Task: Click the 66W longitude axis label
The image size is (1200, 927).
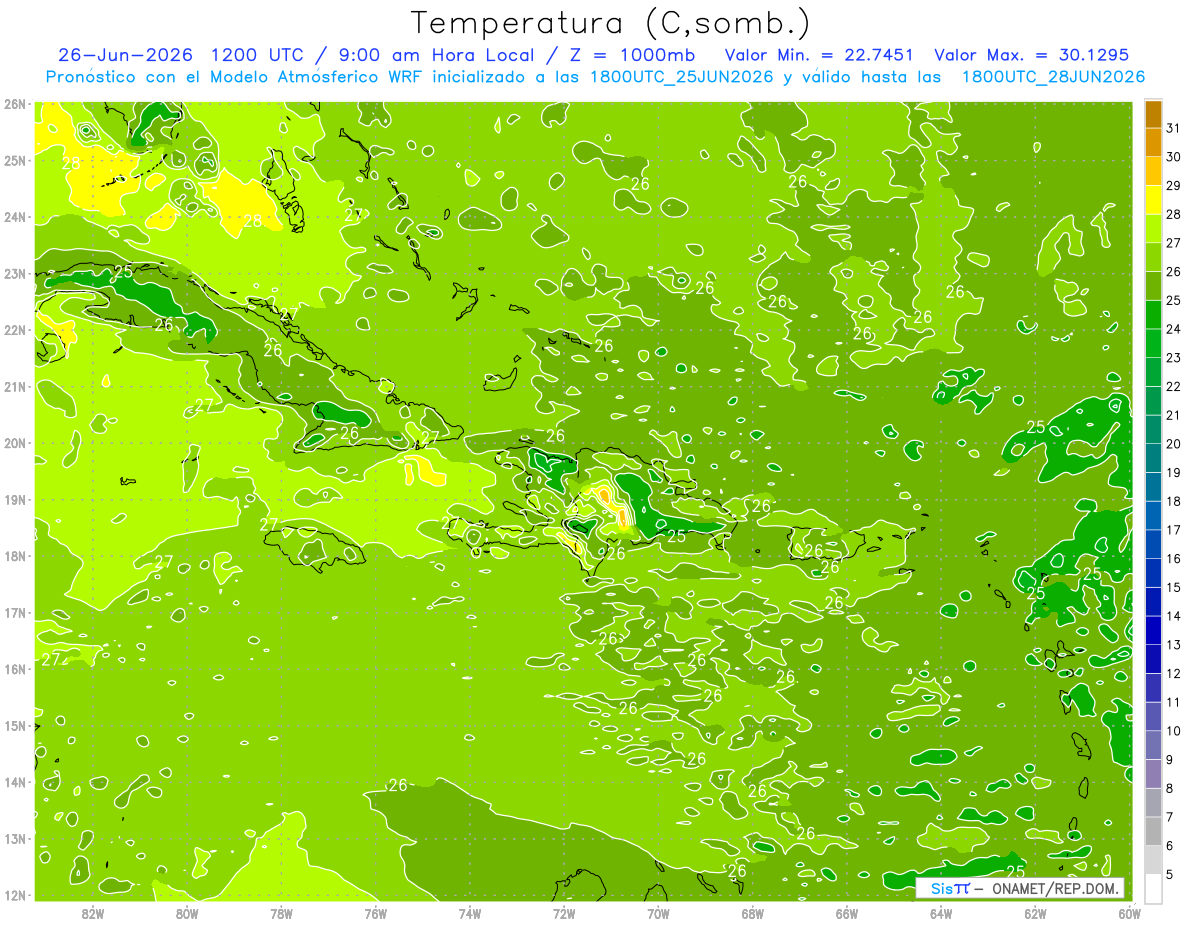Action: (x=846, y=913)
